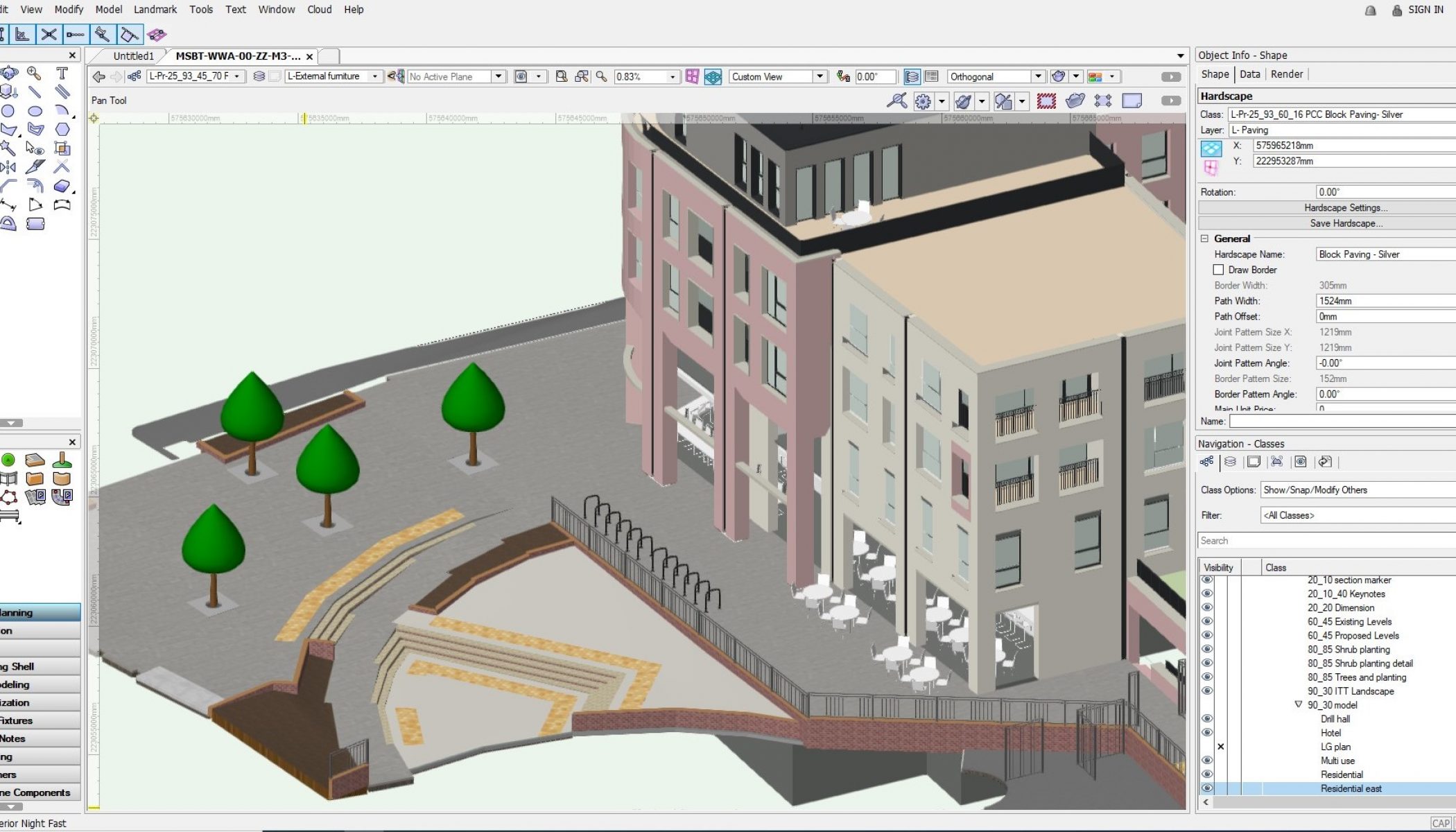Viewport: 1456px width, 832px height.
Task: Select the Text tool in the tool palette
Action: (62, 73)
